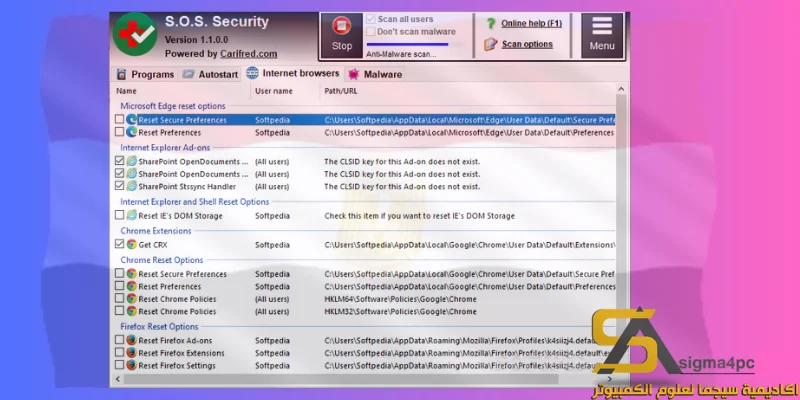Click Chrome icon beside Chrome Reset Preferences
This screenshot has height=400, width=800.
132,286
